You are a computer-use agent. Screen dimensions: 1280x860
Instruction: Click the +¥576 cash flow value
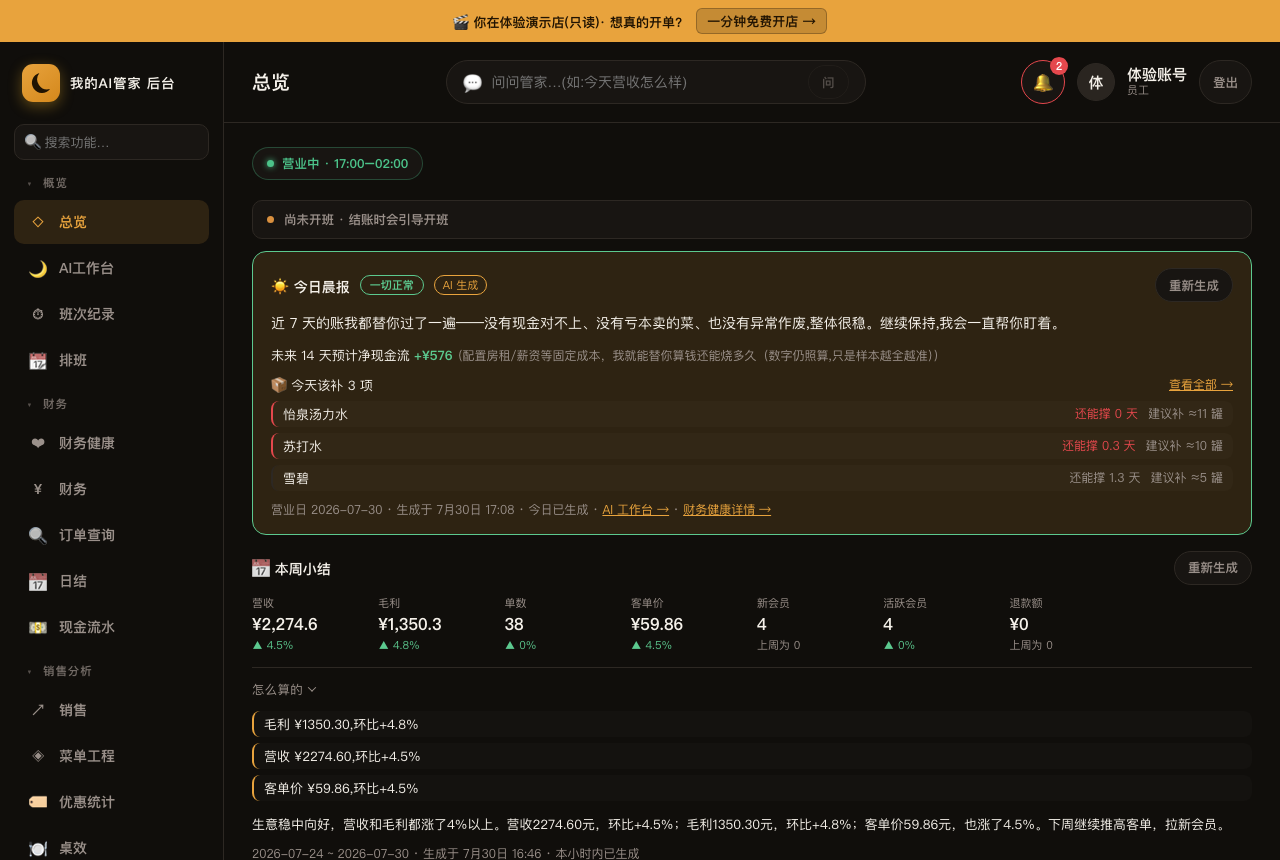433,355
